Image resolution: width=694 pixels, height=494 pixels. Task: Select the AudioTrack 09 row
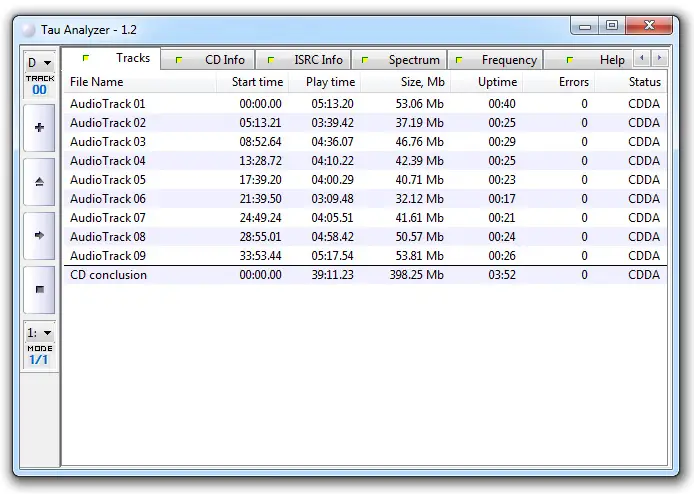tap(365, 256)
